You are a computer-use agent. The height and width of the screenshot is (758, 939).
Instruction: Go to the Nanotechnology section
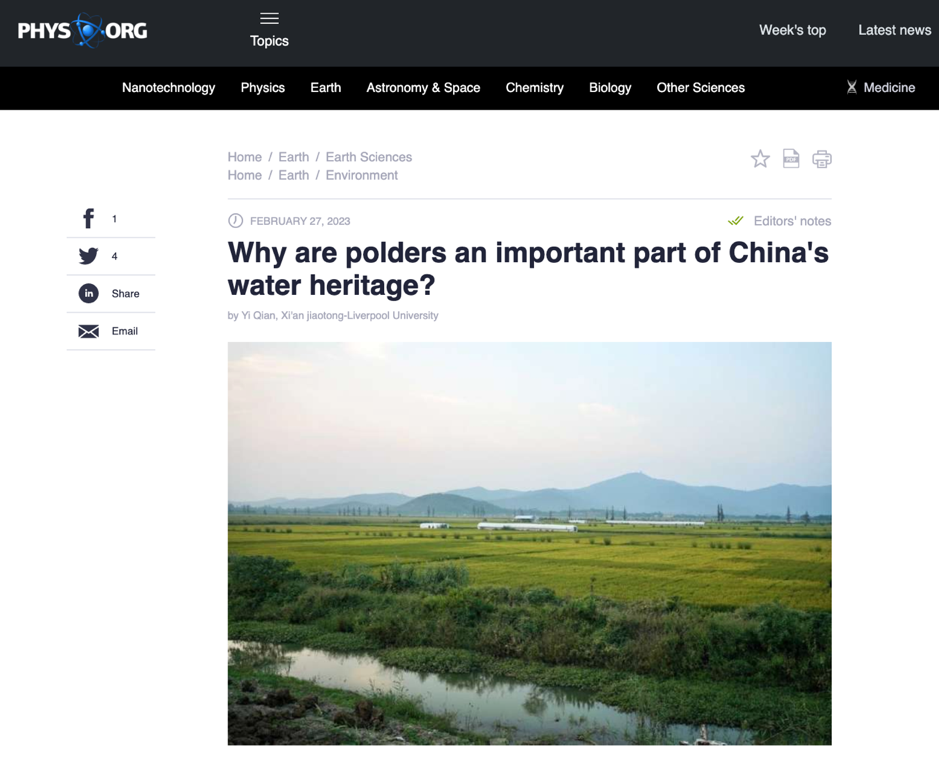click(168, 87)
